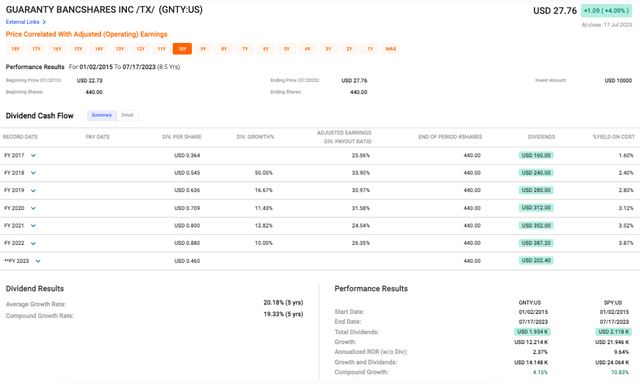Click the +1.09 (+4.09%) price change badge
This screenshot has width=640, height=384.
[606, 11]
